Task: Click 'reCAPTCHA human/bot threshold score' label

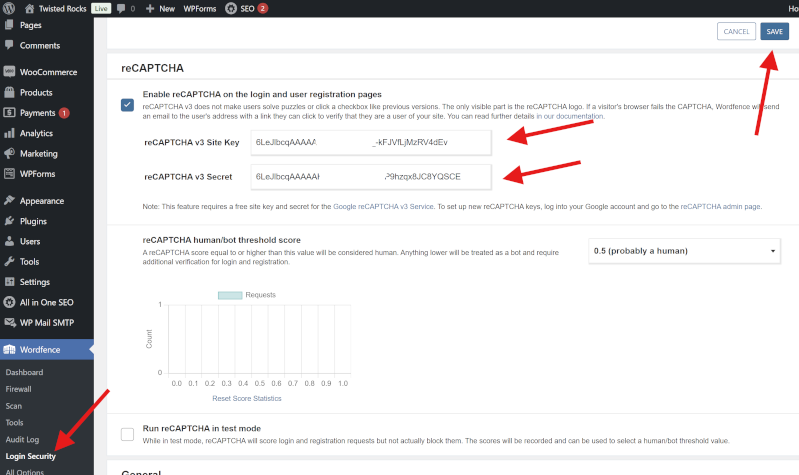Action: pos(222,240)
